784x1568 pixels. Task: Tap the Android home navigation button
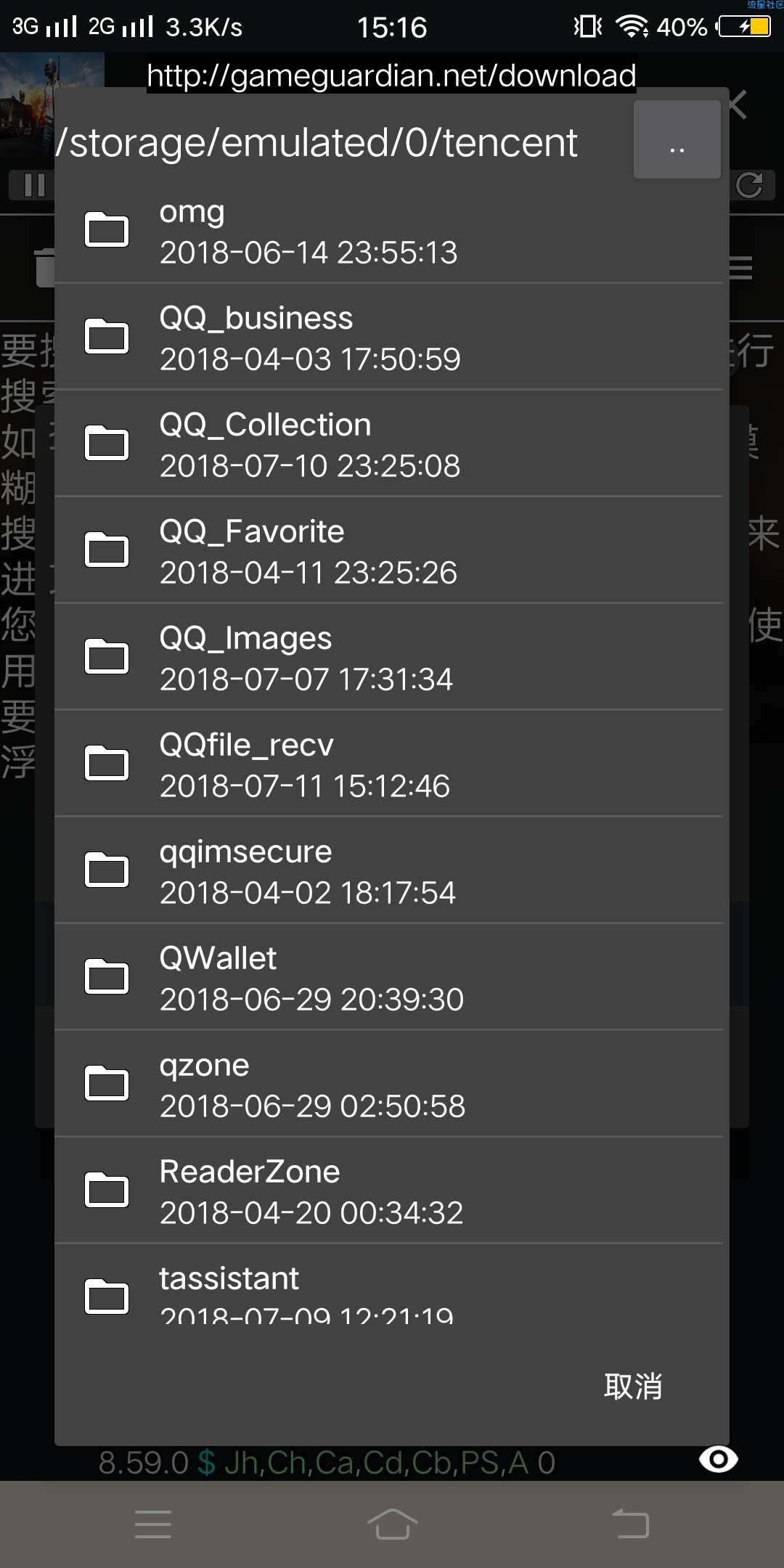tap(392, 1523)
